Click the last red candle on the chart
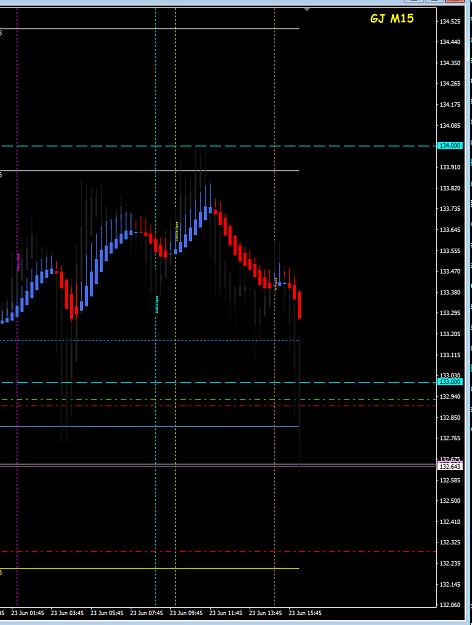 tap(299, 305)
